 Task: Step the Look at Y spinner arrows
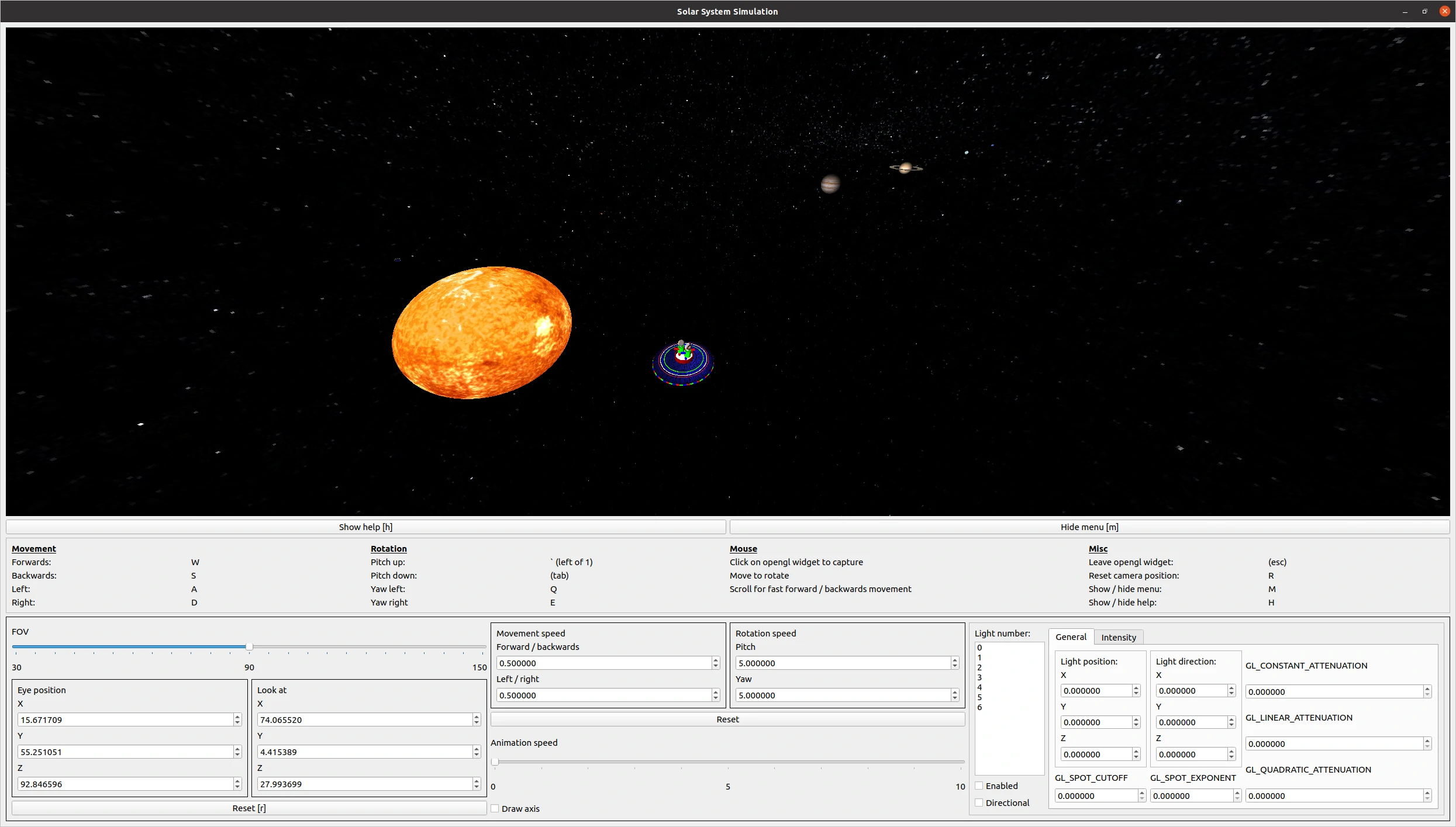[x=477, y=752]
